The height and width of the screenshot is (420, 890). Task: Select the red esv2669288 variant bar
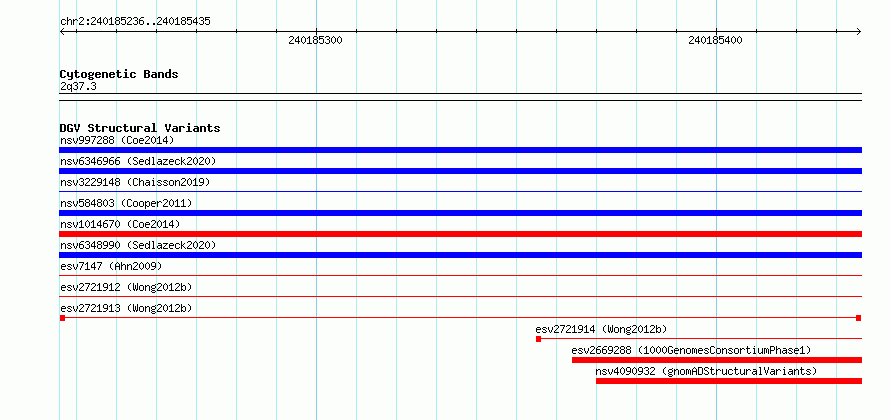tap(717, 360)
